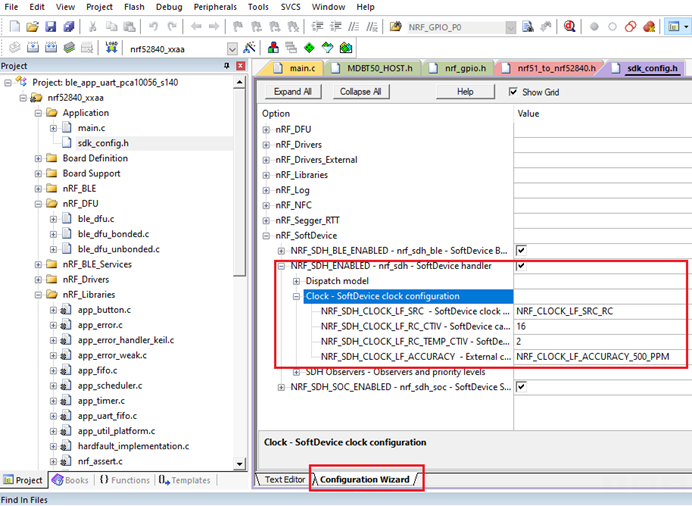Click the Collapse All button
Screen dimensions: 692x506
(360, 92)
